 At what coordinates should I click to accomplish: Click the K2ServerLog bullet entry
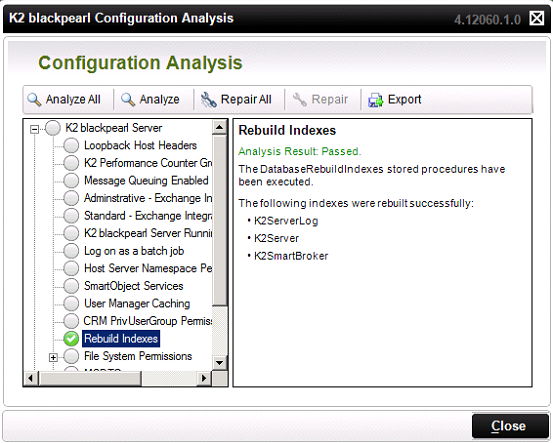point(286,221)
